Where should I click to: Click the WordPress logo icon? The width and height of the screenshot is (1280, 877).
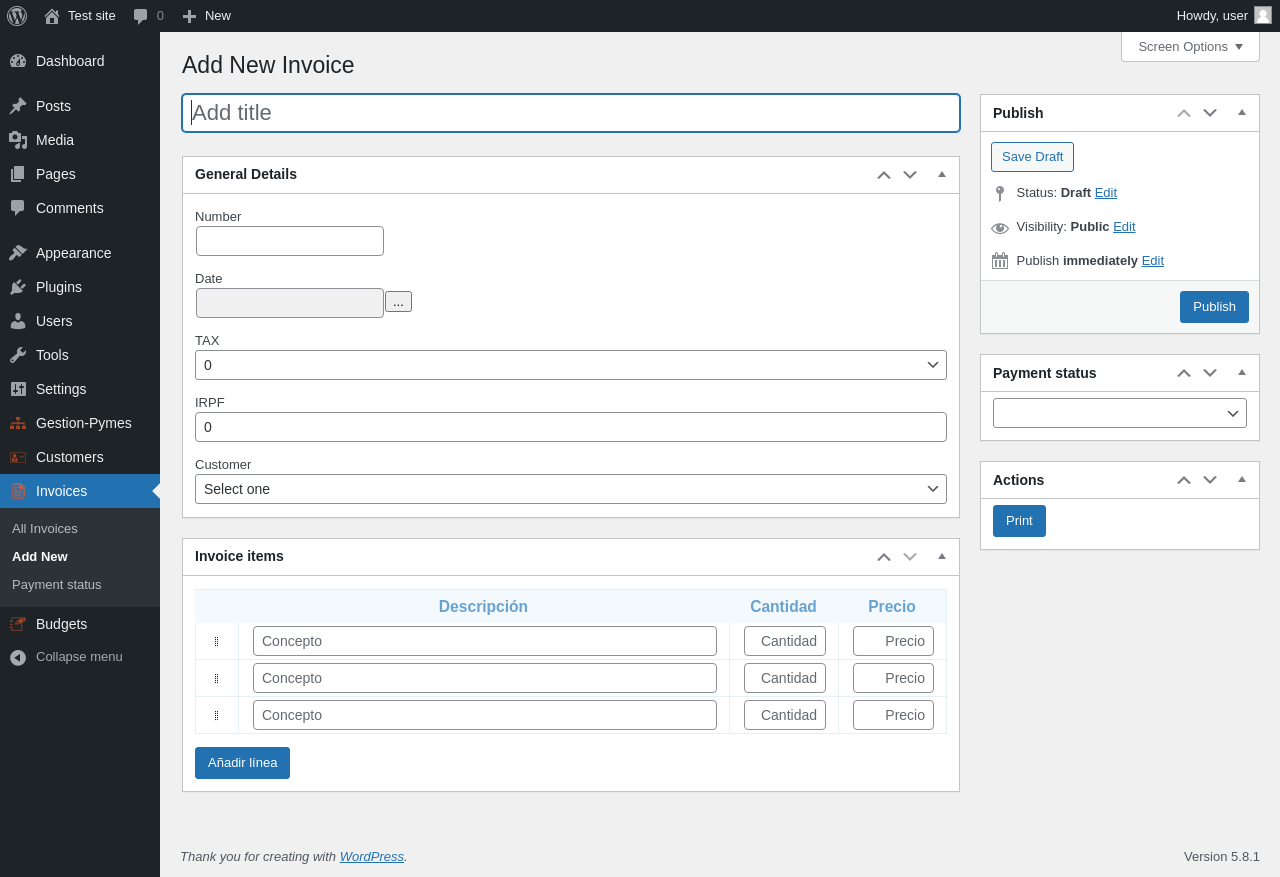[17, 16]
